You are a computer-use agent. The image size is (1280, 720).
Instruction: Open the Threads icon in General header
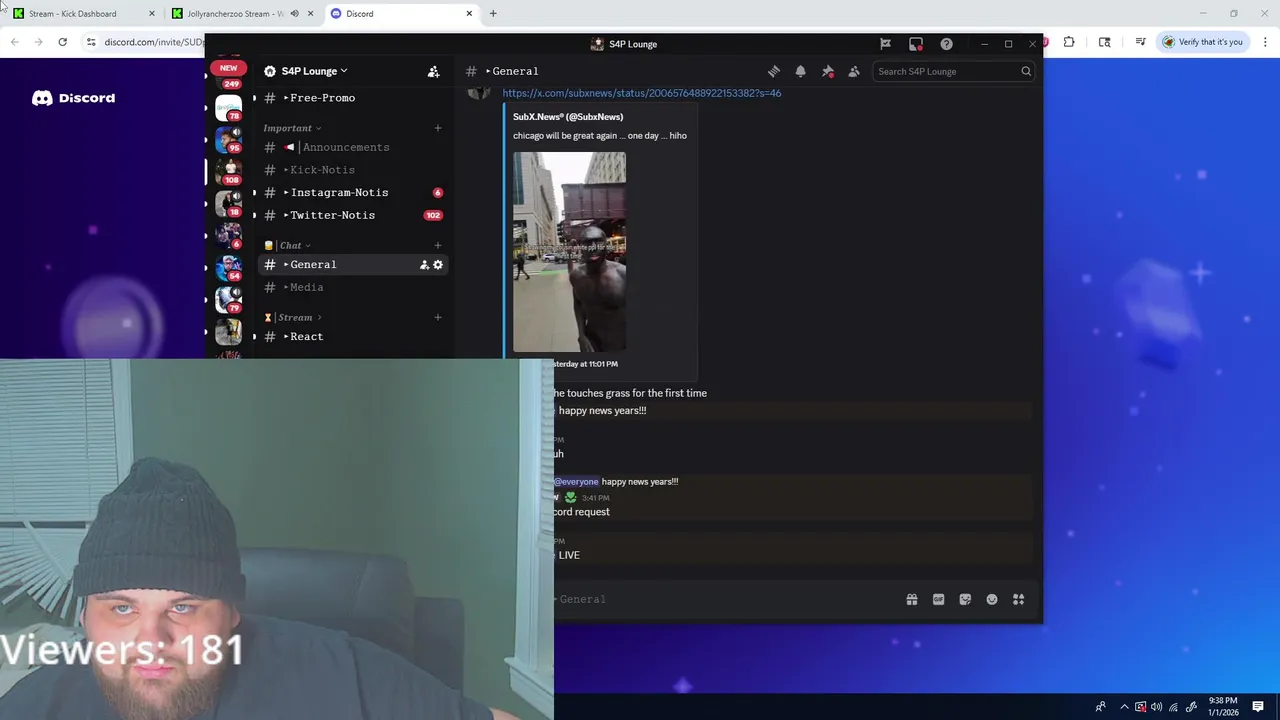(x=774, y=71)
